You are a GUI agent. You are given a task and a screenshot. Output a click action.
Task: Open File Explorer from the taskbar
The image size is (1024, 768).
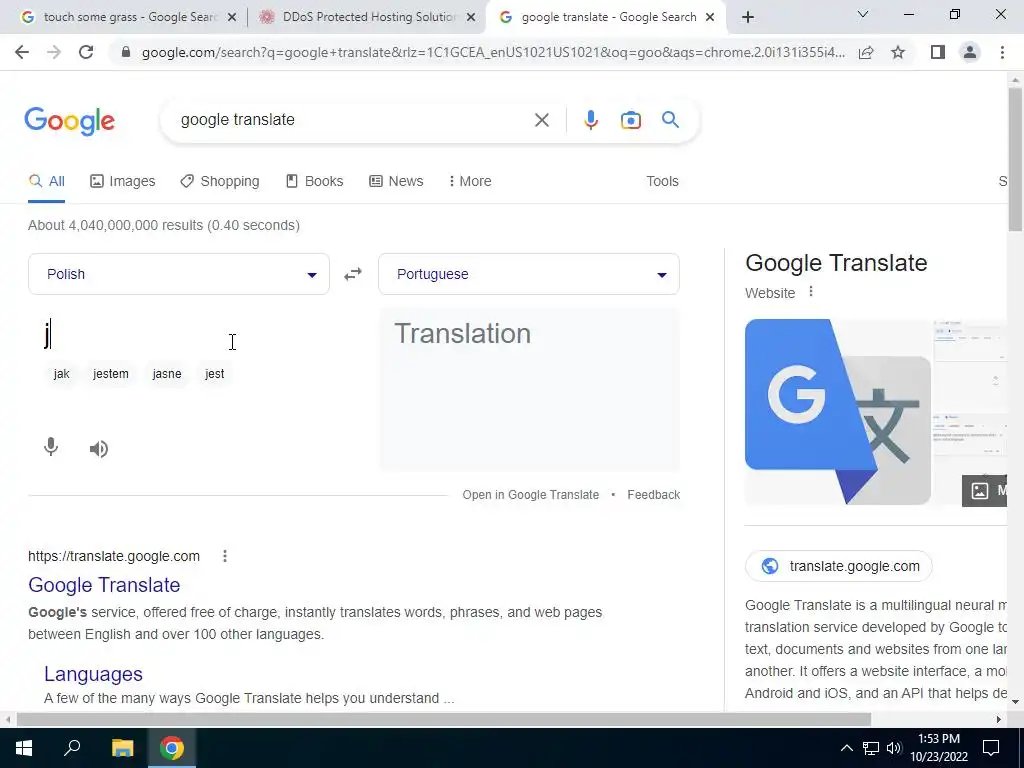pos(122,748)
